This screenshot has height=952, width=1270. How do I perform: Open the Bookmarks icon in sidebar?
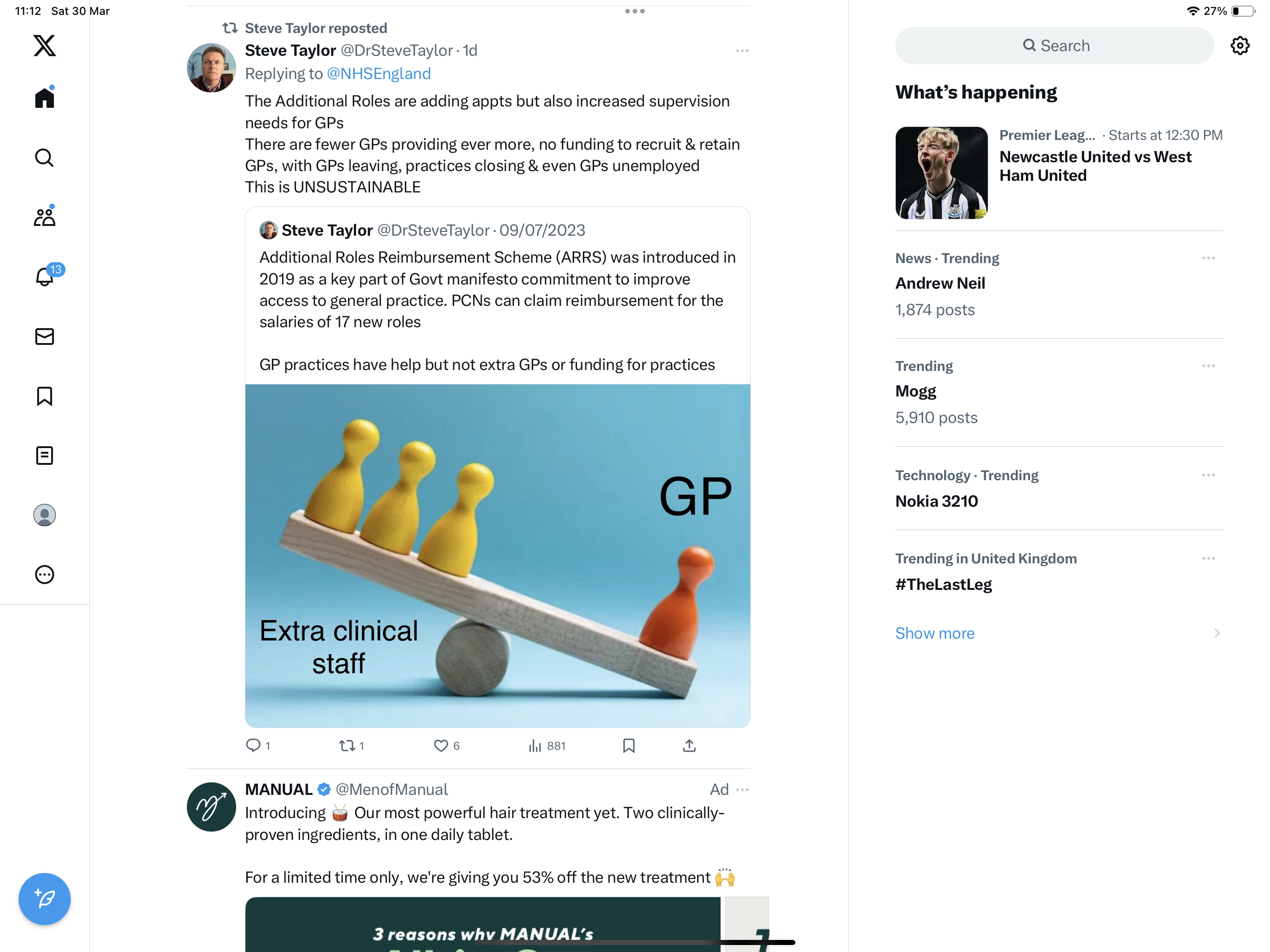point(44,396)
